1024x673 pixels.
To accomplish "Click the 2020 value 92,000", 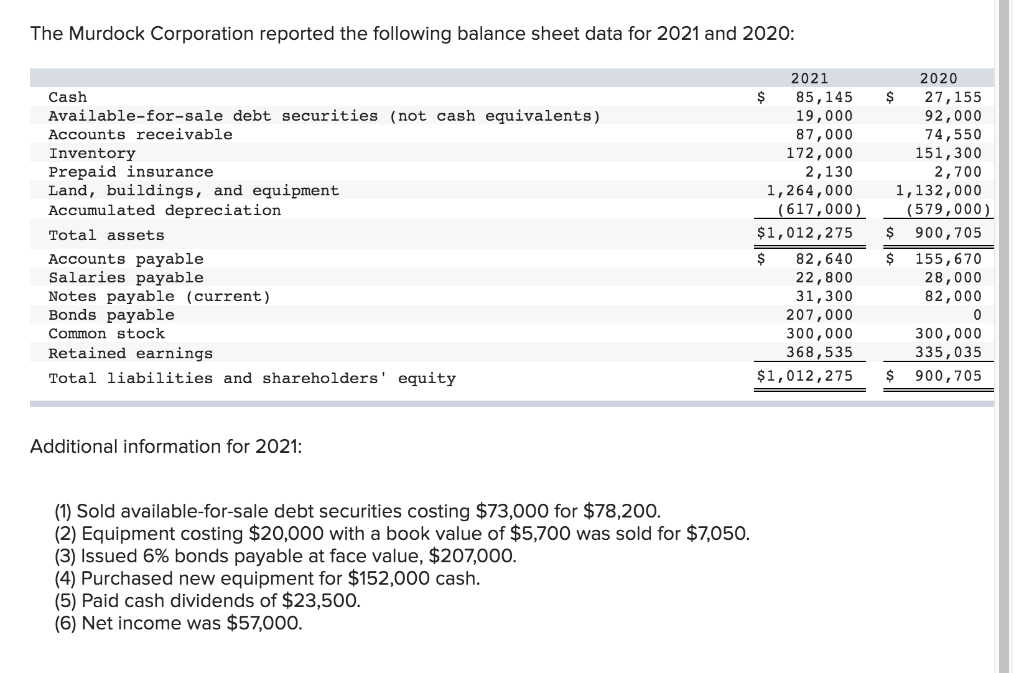I will click(953, 116).
